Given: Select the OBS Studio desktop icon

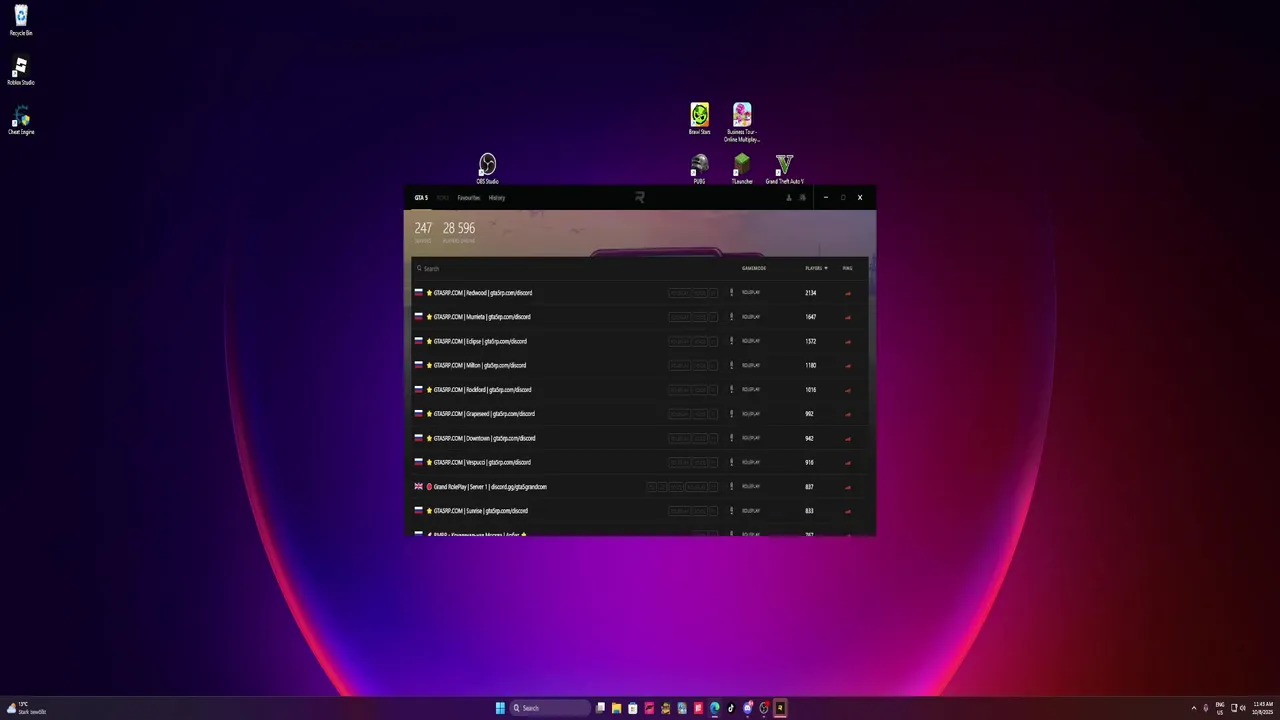Looking at the screenshot, I should click(487, 168).
